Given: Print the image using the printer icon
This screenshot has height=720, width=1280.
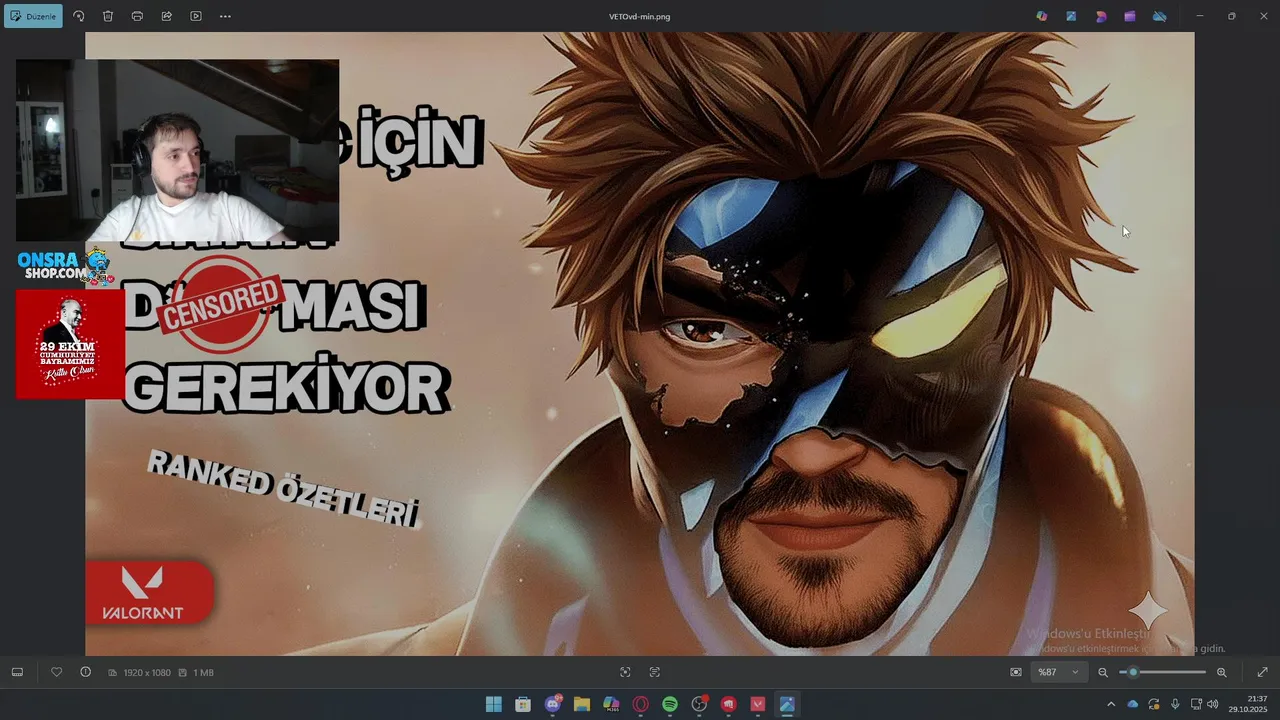Looking at the screenshot, I should (x=137, y=16).
